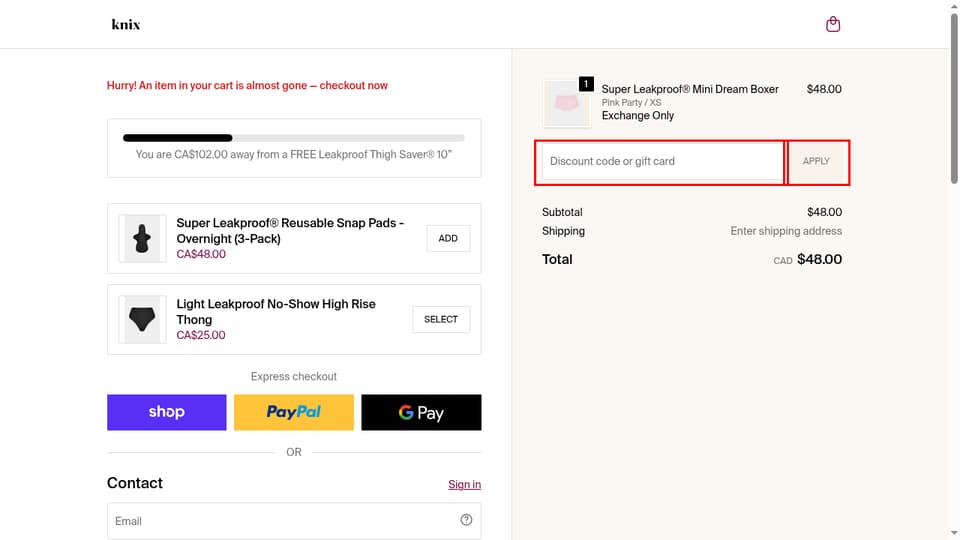Click the Total '$48.00' amount
This screenshot has width=960, height=540.
[x=819, y=260]
